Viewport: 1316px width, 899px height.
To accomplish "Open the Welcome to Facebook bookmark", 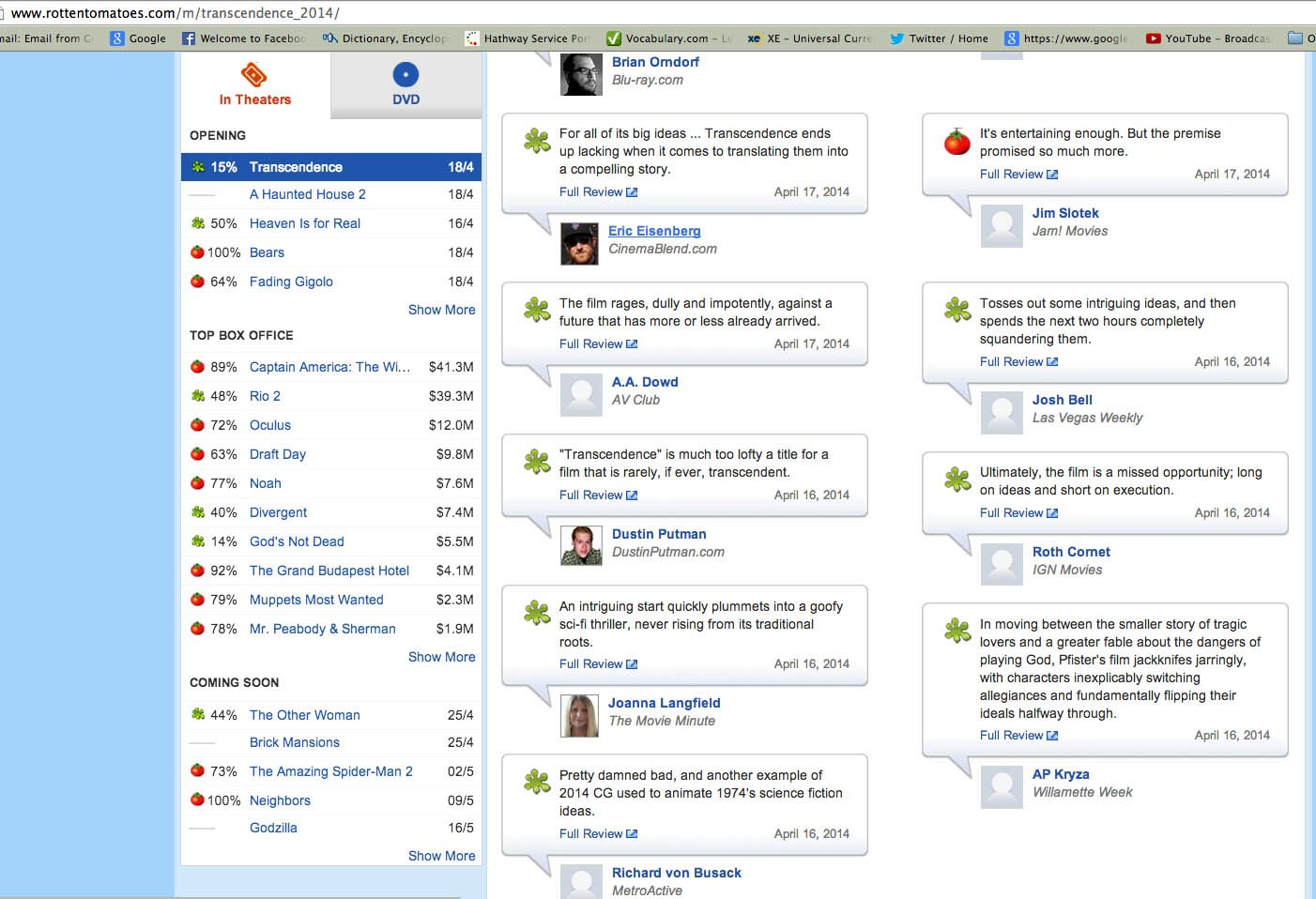I will 244,38.
